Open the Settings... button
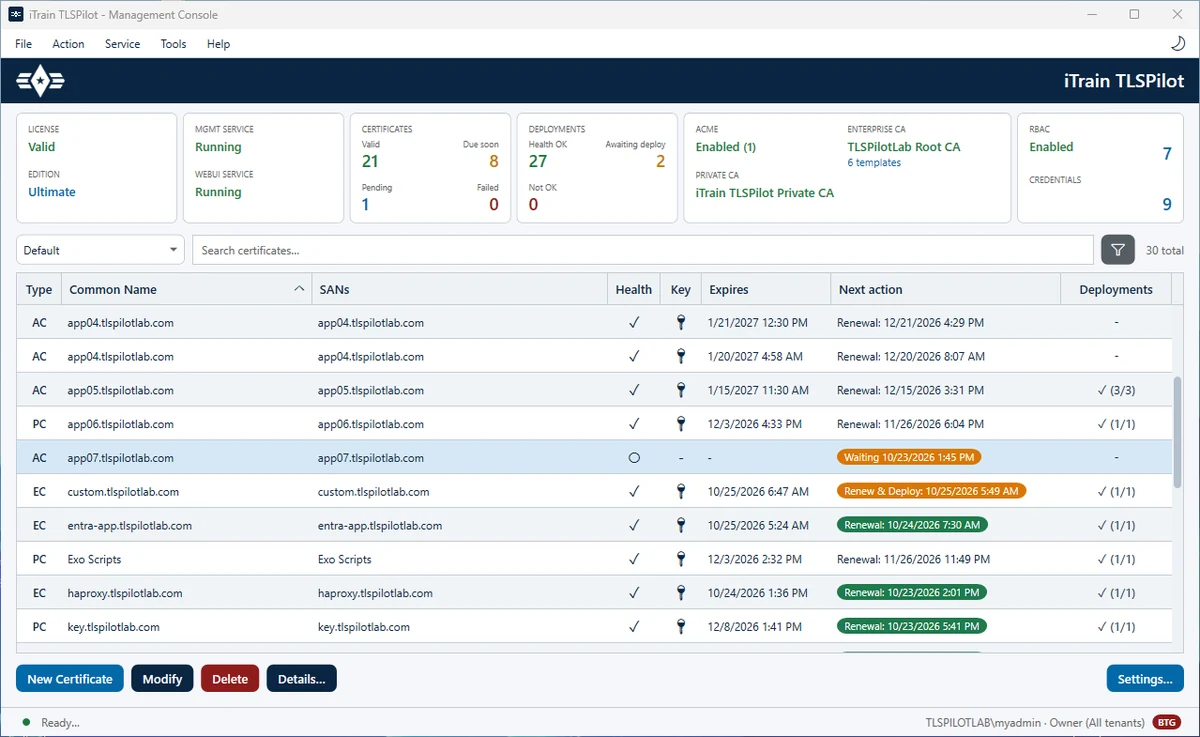This screenshot has width=1200, height=737. click(x=1145, y=678)
